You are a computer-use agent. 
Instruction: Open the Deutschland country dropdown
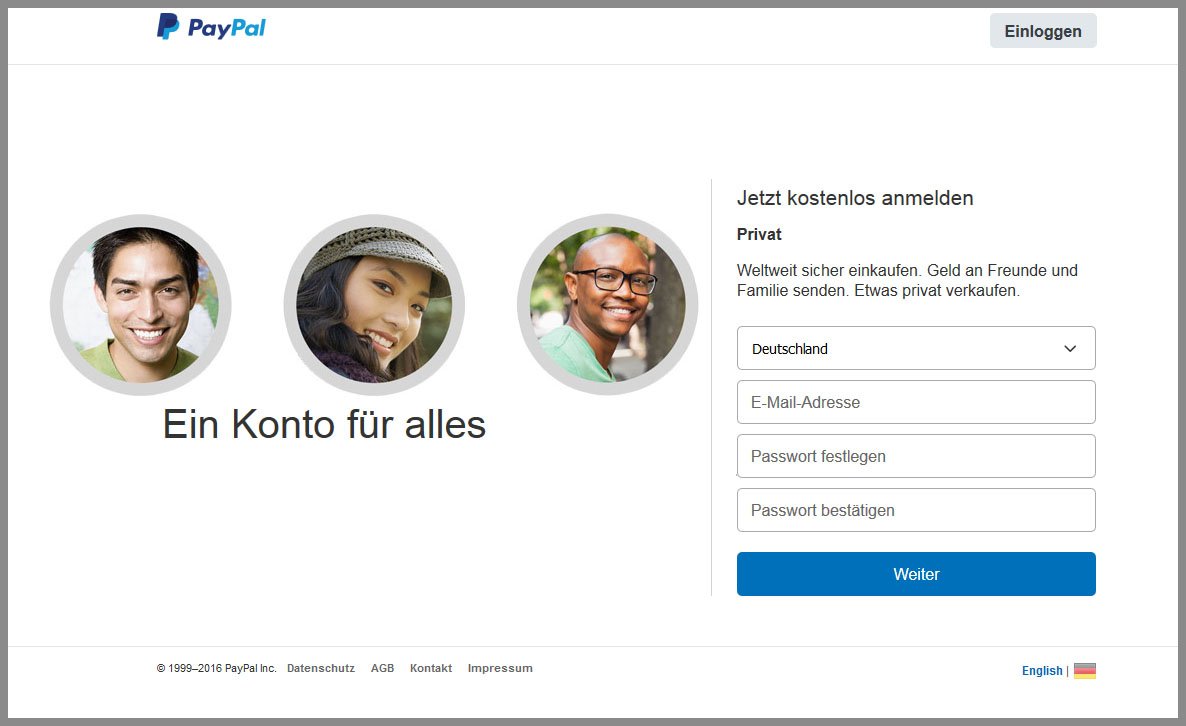(x=900, y=348)
